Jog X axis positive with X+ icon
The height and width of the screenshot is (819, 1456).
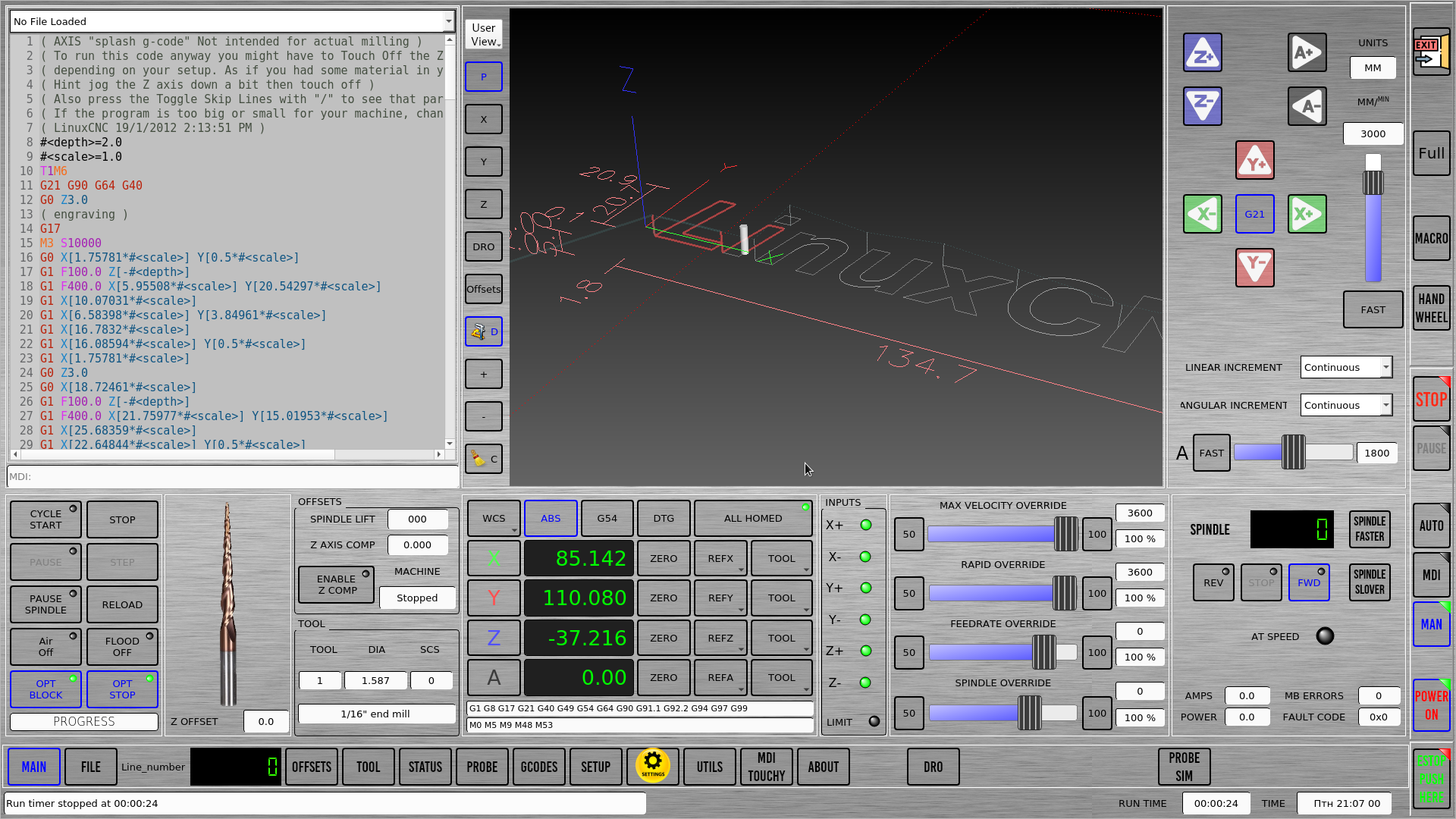tap(1307, 214)
